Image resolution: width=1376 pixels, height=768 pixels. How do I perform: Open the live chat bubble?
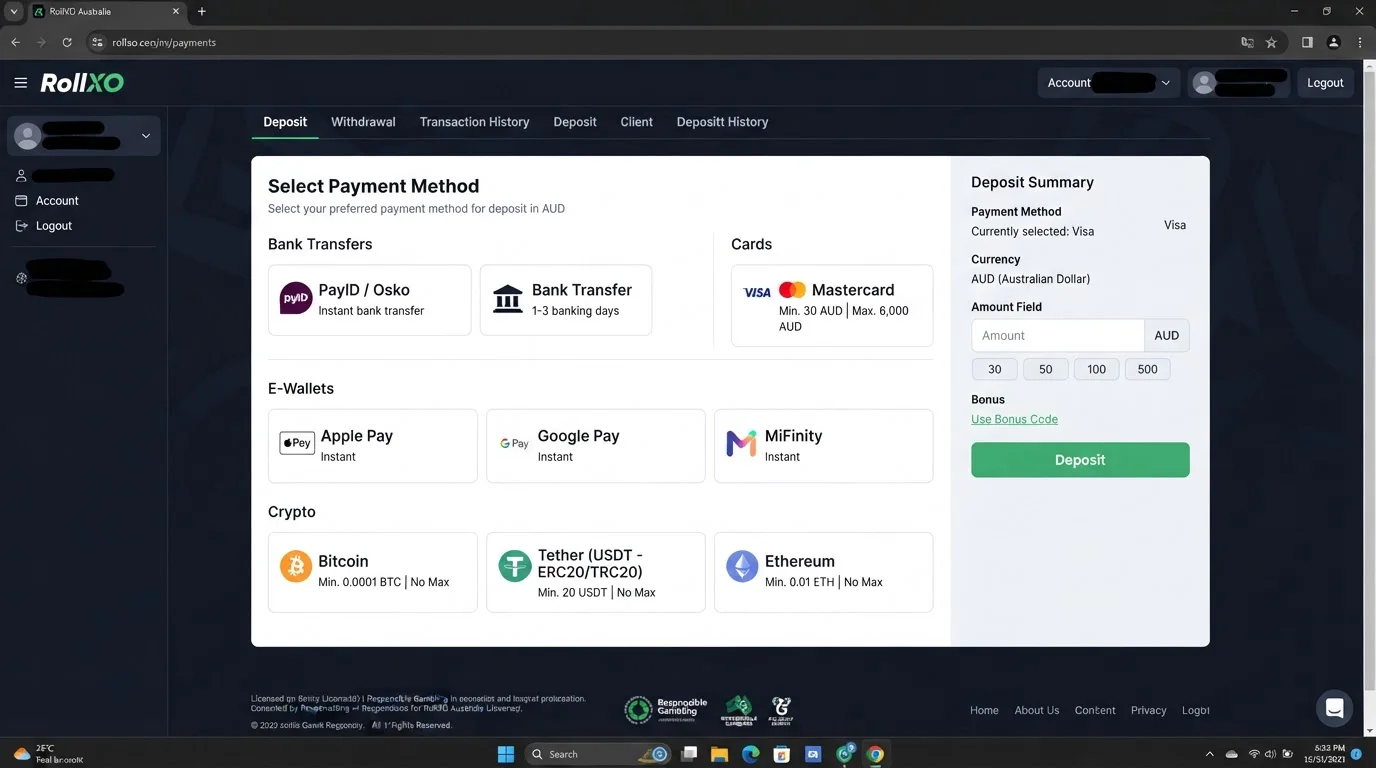click(1334, 708)
